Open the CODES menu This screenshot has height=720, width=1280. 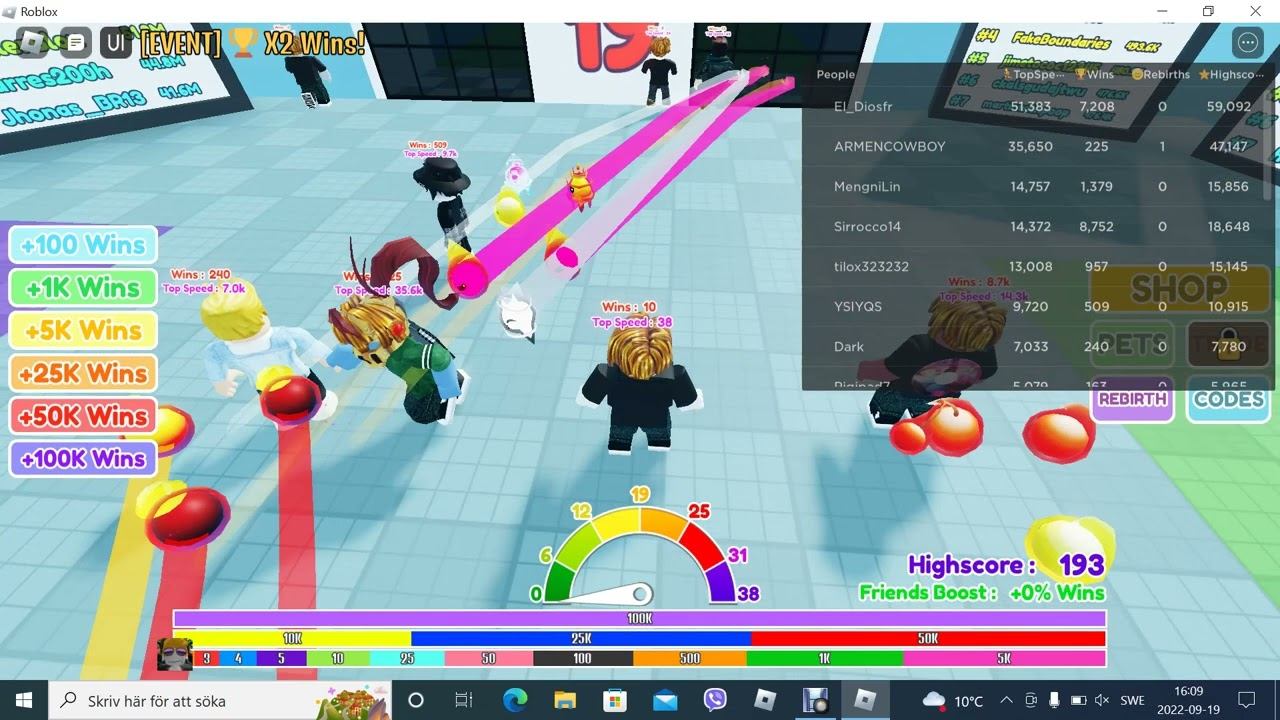(x=1229, y=399)
